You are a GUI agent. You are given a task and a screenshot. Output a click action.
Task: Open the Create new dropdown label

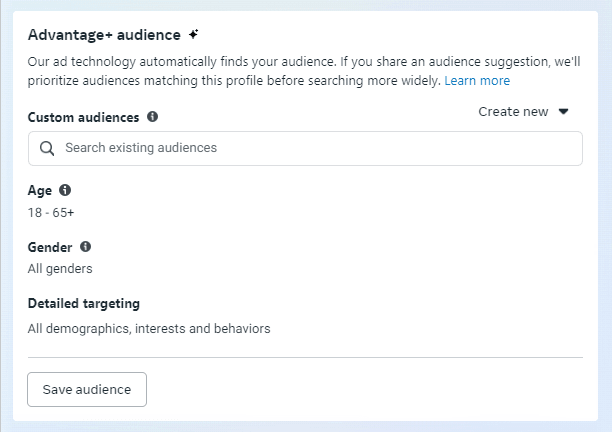pos(513,112)
